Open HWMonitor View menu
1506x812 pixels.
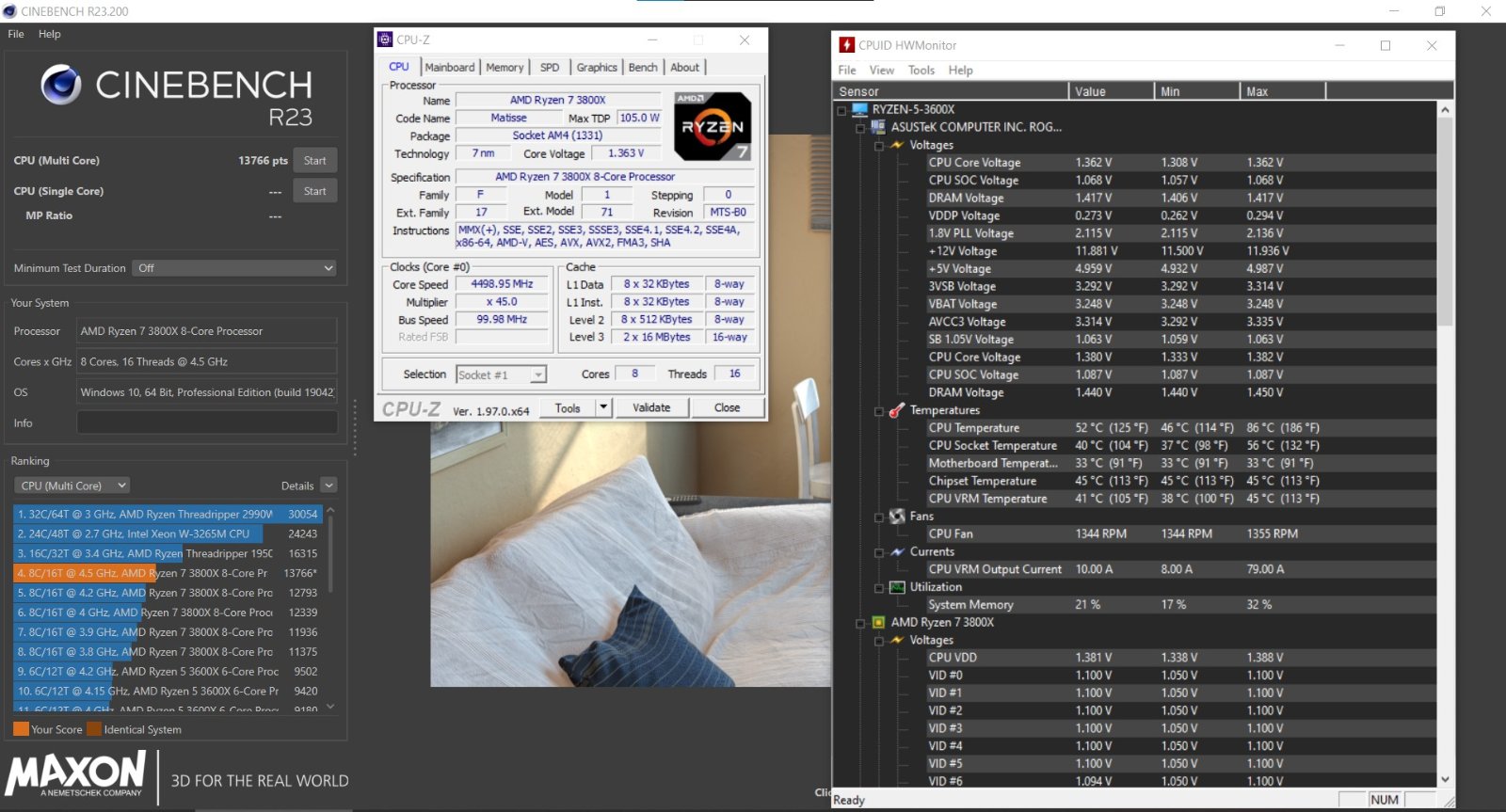[x=882, y=71]
